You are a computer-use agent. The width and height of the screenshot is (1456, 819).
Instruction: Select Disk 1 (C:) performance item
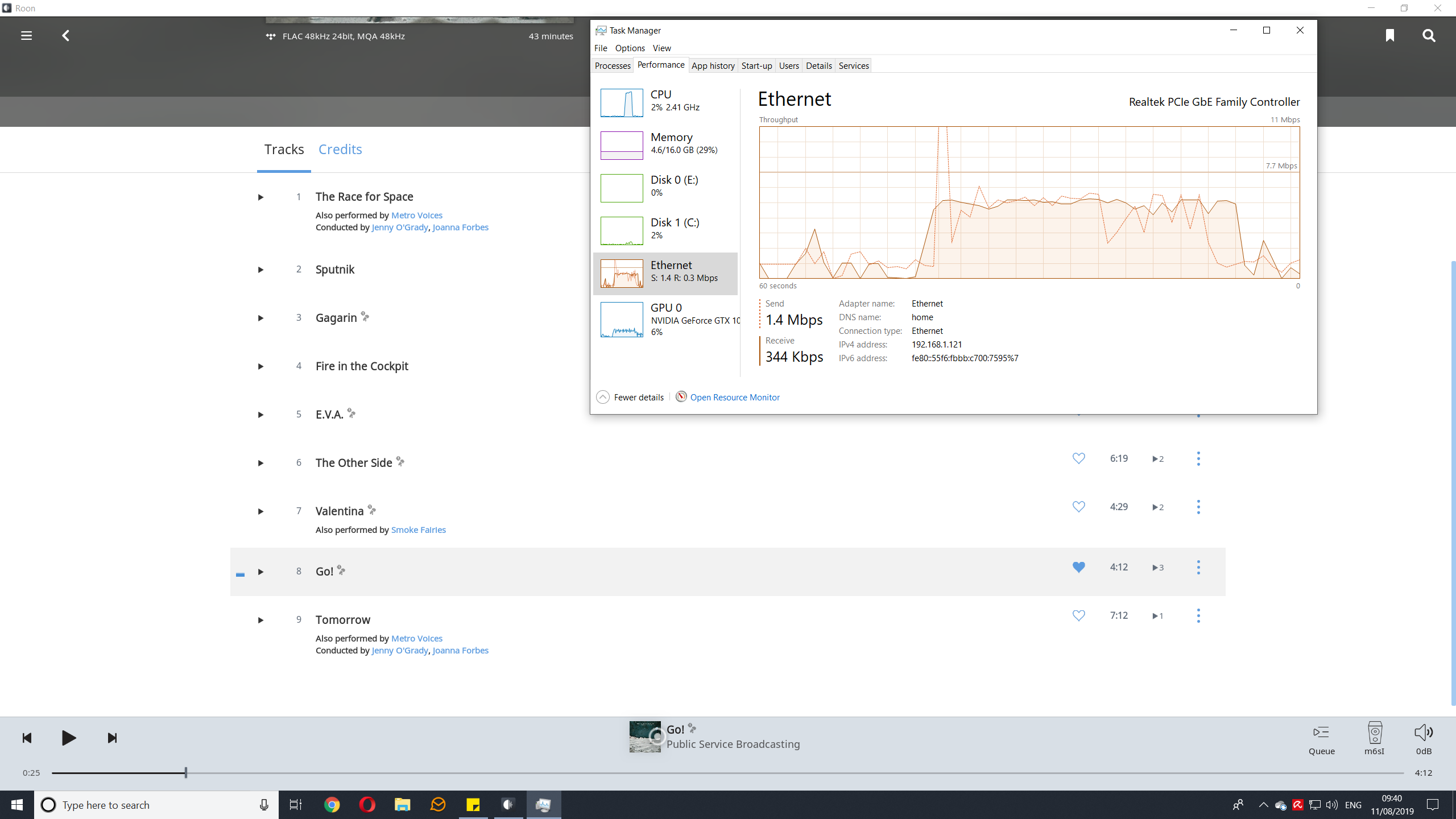pos(665,230)
